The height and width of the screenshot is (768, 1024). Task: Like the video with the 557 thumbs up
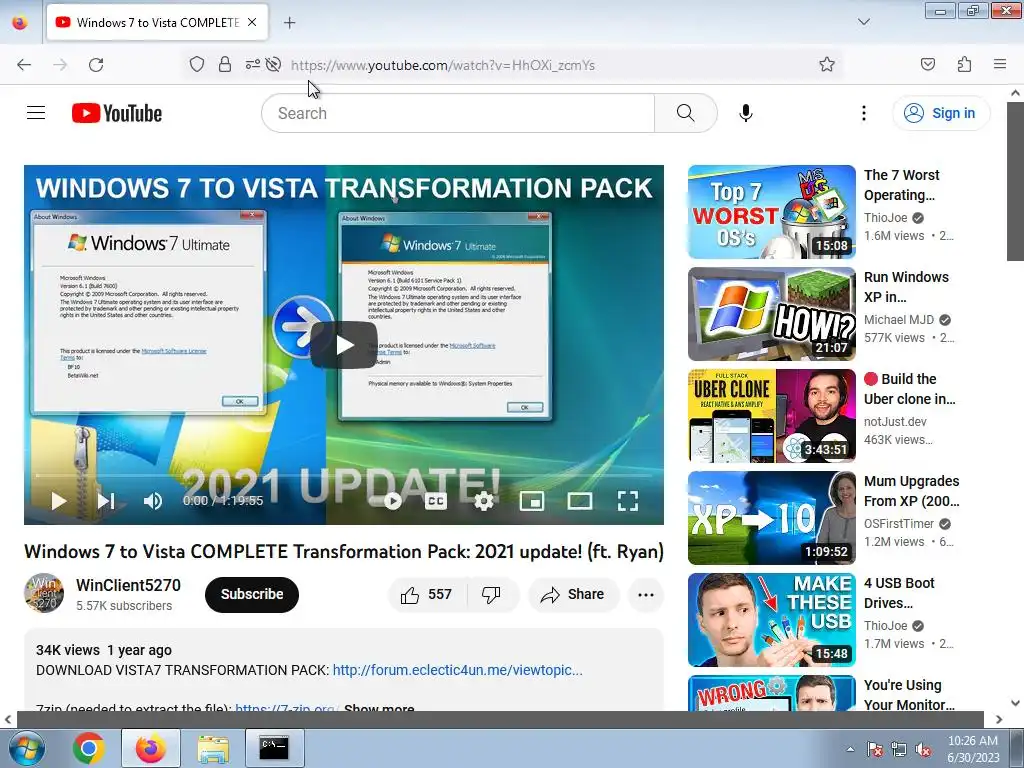coord(427,594)
